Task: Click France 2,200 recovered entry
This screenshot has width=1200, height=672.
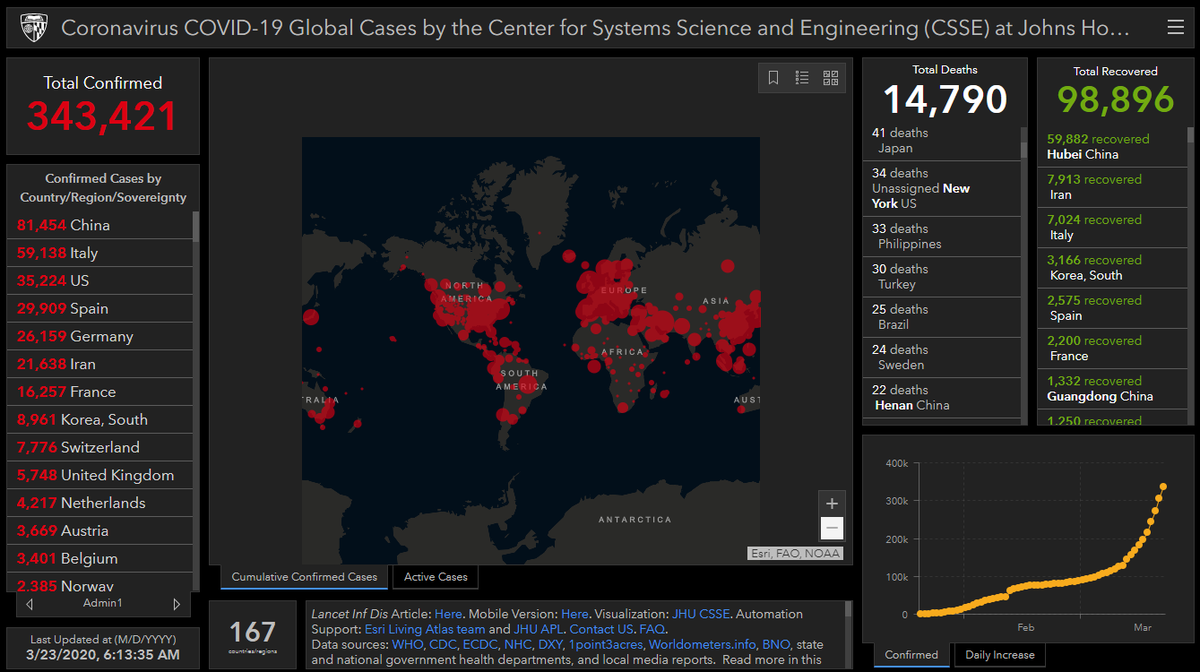Action: (1111, 348)
